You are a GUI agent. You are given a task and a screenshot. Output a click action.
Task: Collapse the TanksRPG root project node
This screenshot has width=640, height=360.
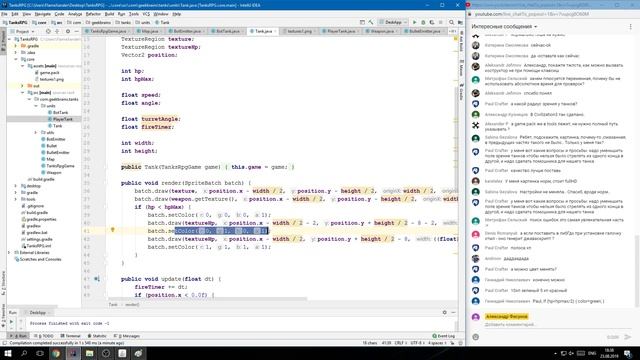[x=9, y=39]
